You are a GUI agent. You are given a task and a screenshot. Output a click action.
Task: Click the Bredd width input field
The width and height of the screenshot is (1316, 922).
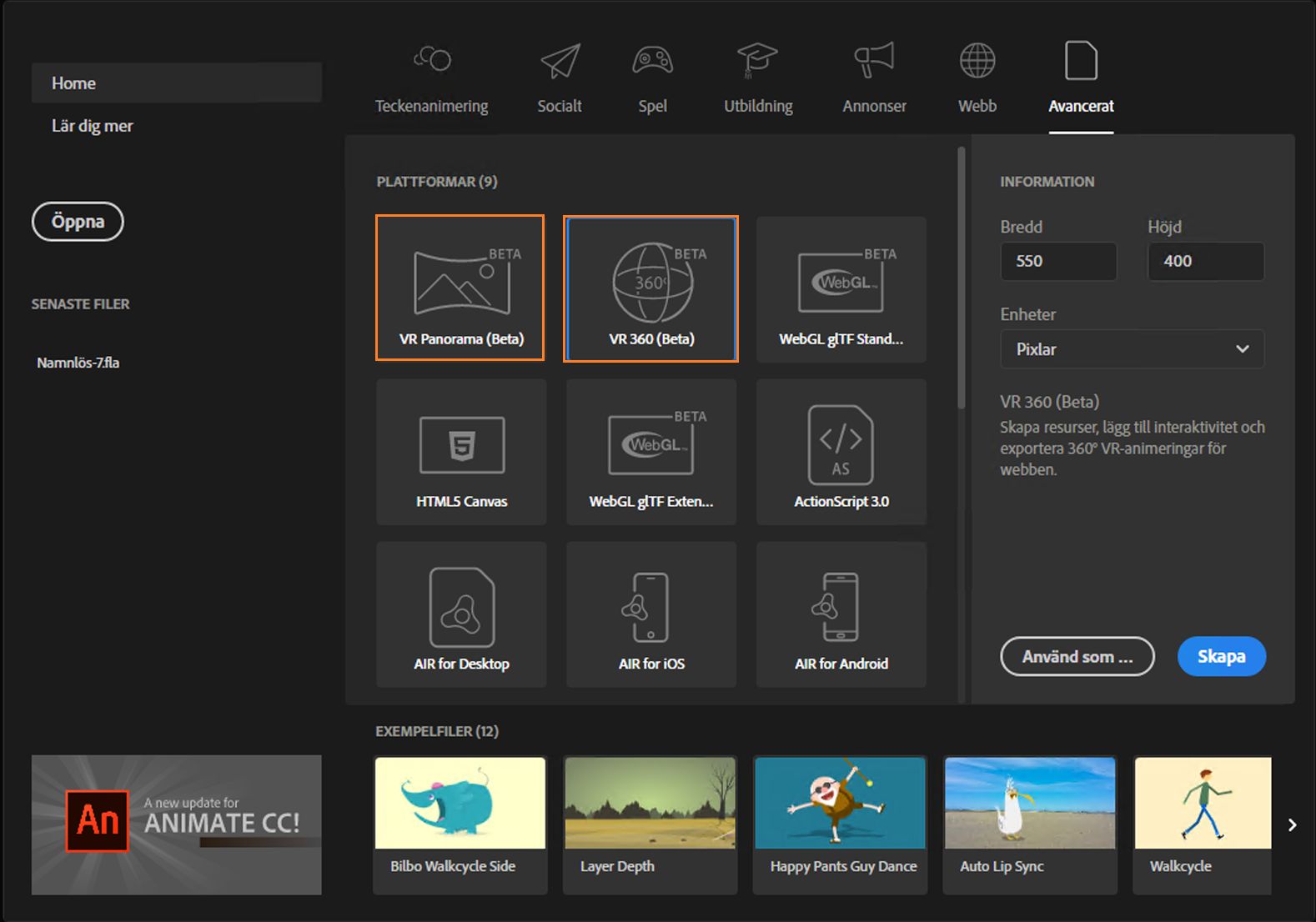[x=1058, y=261]
